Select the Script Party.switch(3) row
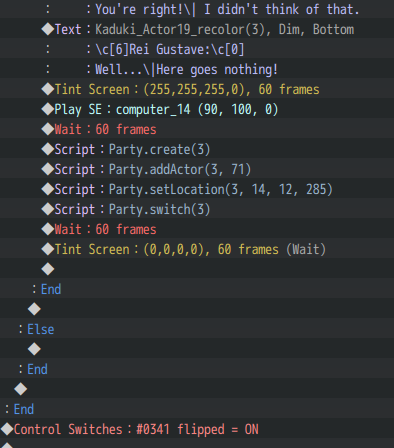The width and height of the screenshot is (394, 448). [x=197, y=209]
